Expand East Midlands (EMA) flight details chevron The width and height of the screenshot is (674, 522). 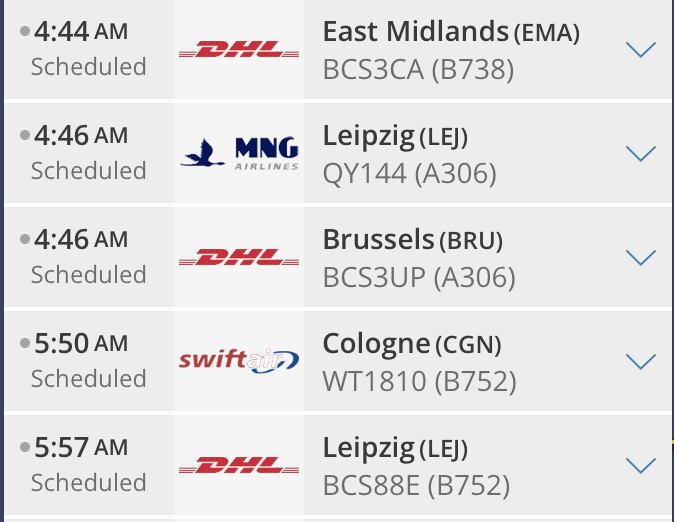641,49
